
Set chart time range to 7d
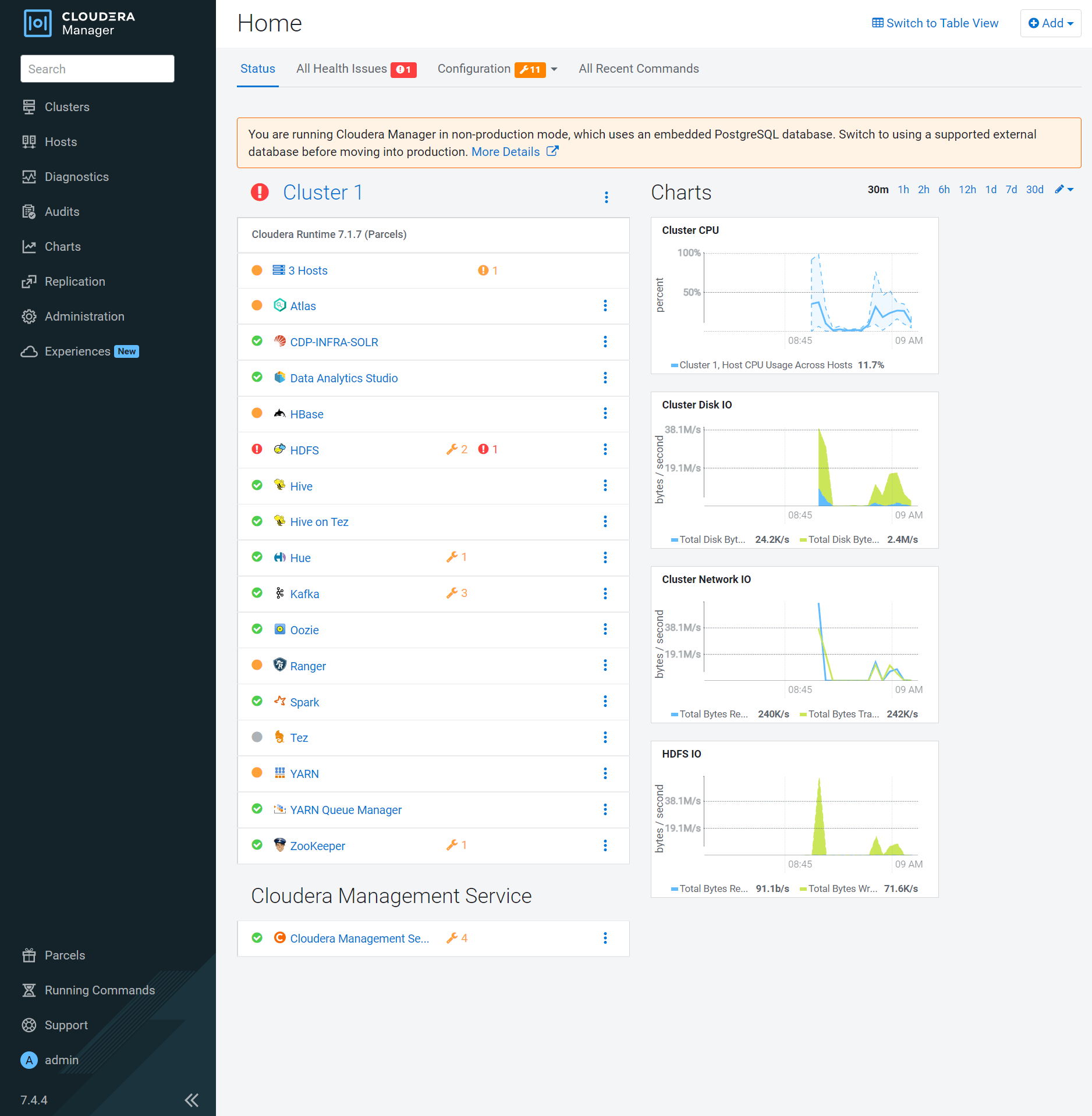click(x=1012, y=190)
